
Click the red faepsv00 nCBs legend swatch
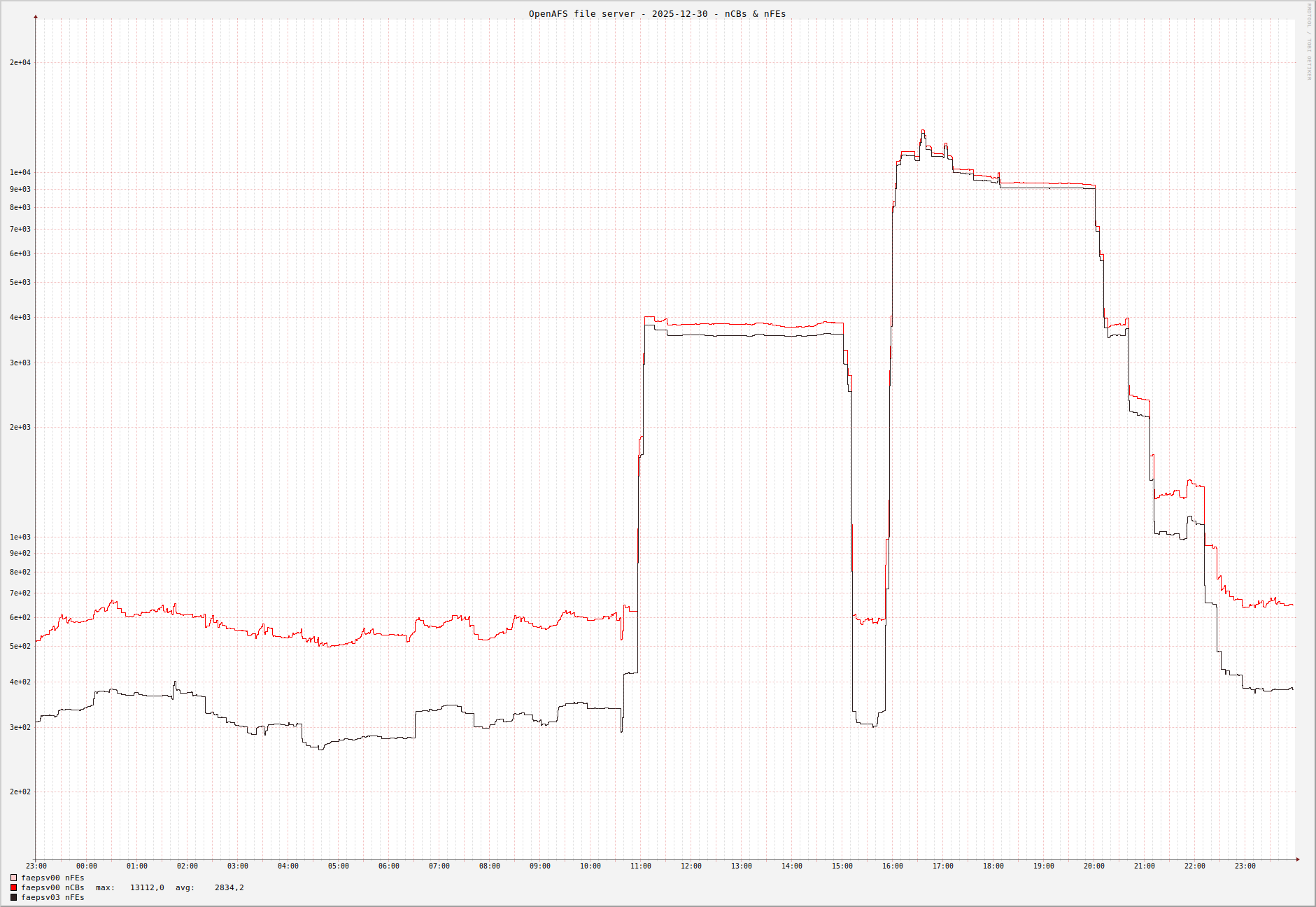[x=13, y=887]
